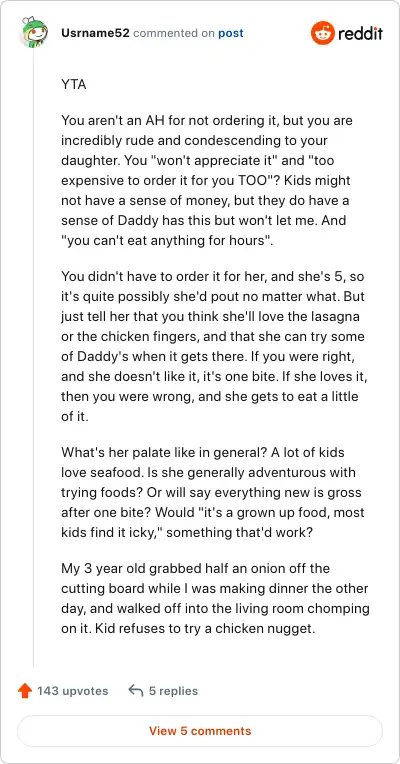Click the paragraph starting "What's her palate like"
Image resolution: width=400 pixels, height=764 pixels.
(x=212, y=492)
